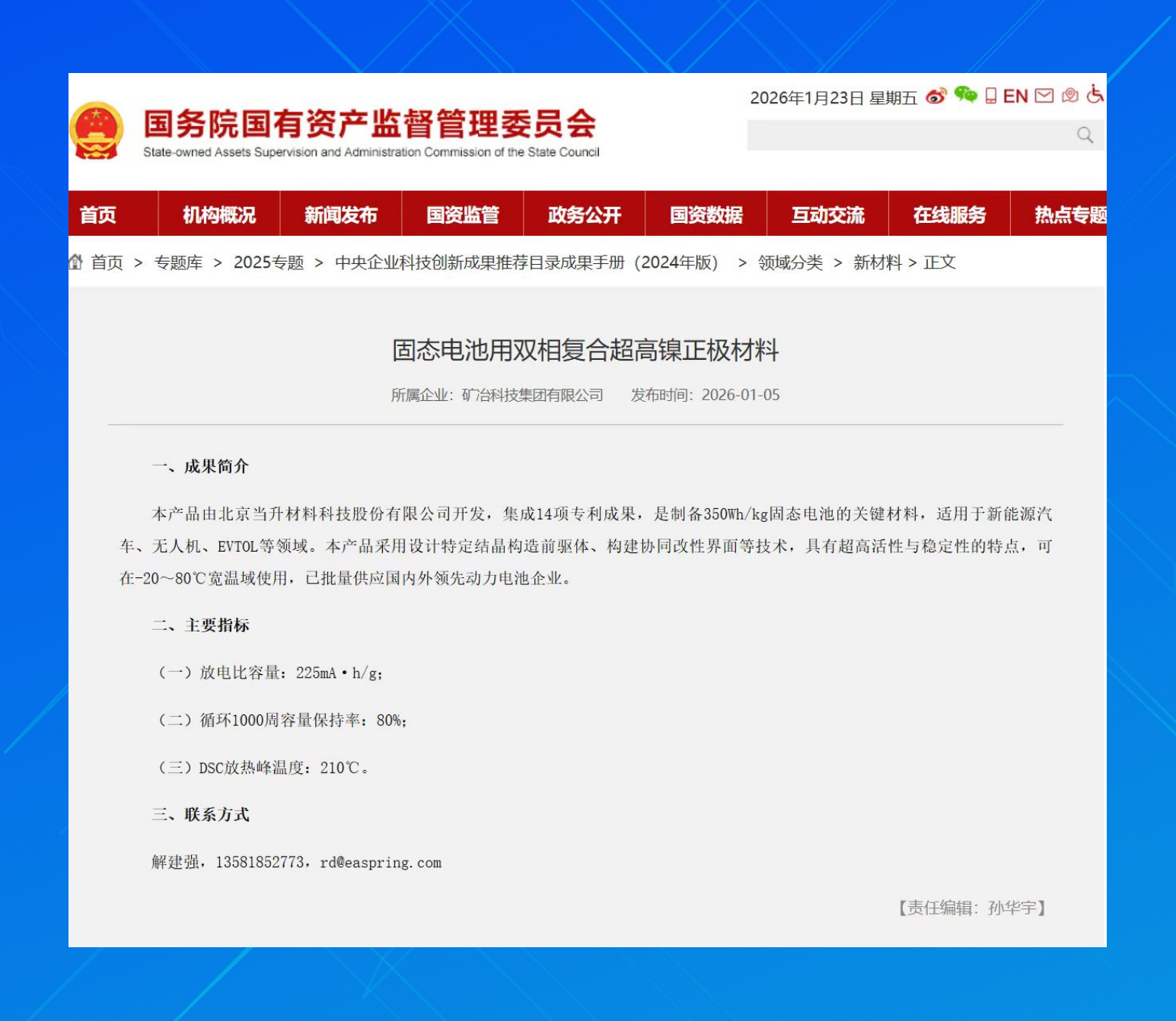This screenshot has height=1021, width=1176.
Task: Focus the site search input field
Action: (x=910, y=135)
